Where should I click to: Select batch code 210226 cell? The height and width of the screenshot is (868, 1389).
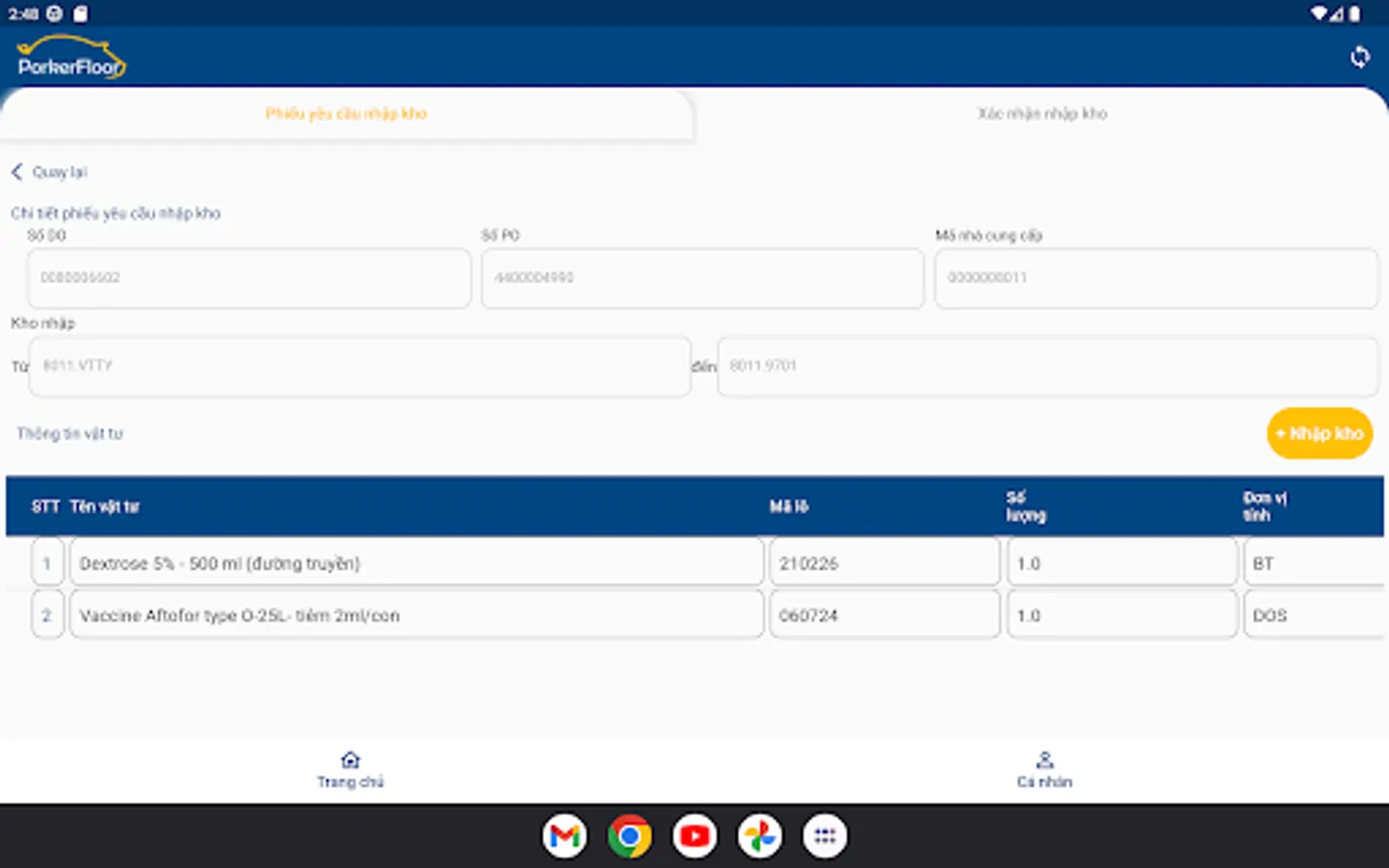click(885, 563)
